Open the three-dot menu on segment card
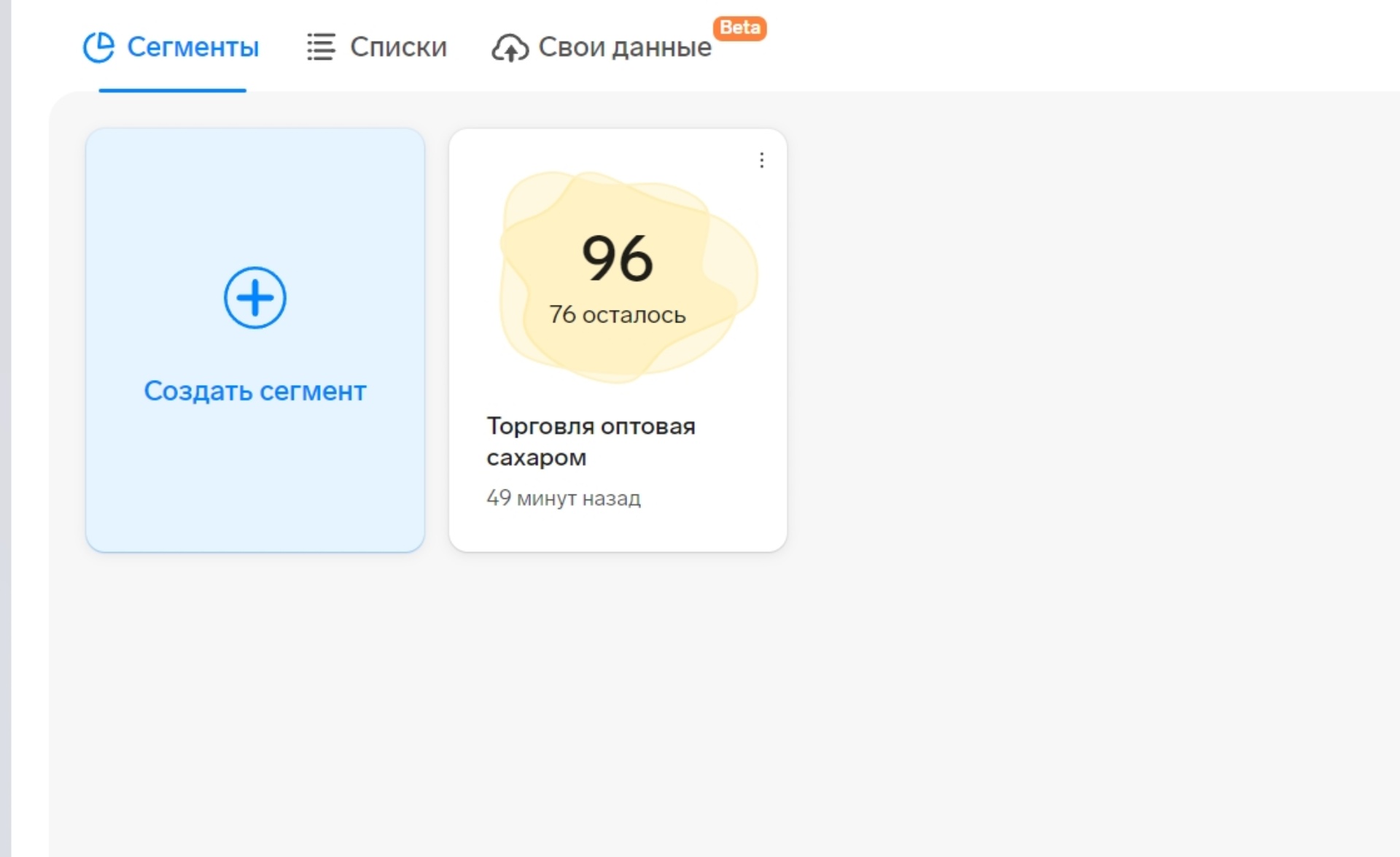The image size is (1400, 857). (x=761, y=160)
